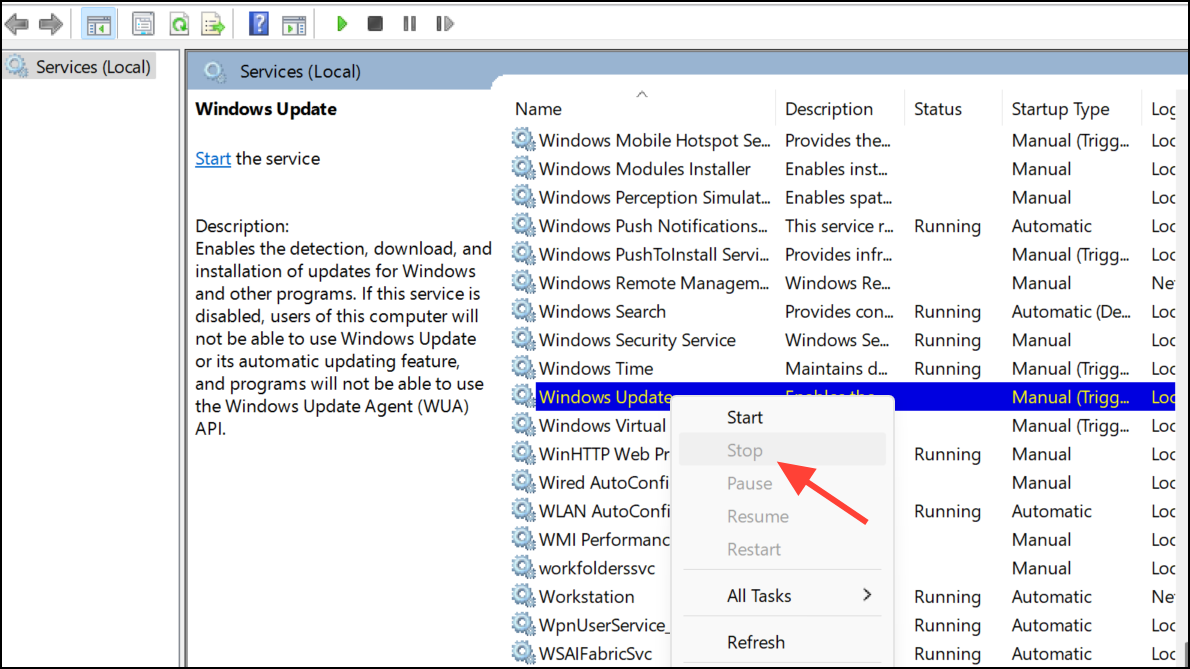Select the Windows Security Service name
1190x669 pixels.
click(x=637, y=341)
